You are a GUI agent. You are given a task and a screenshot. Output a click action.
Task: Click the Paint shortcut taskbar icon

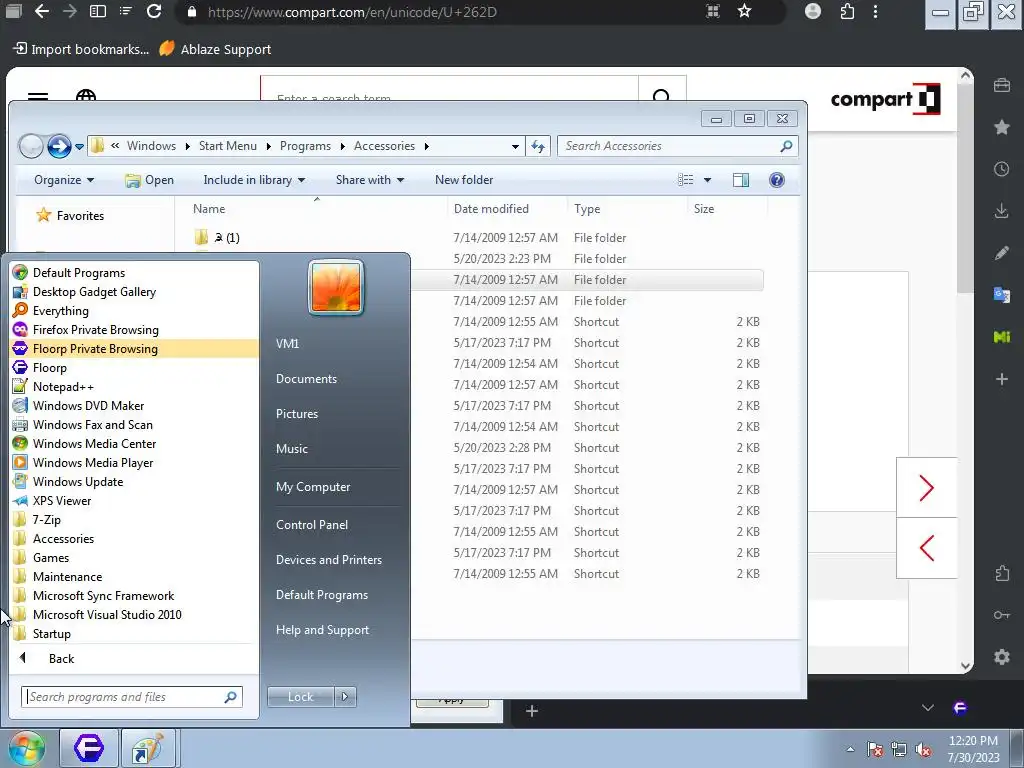tap(147, 748)
